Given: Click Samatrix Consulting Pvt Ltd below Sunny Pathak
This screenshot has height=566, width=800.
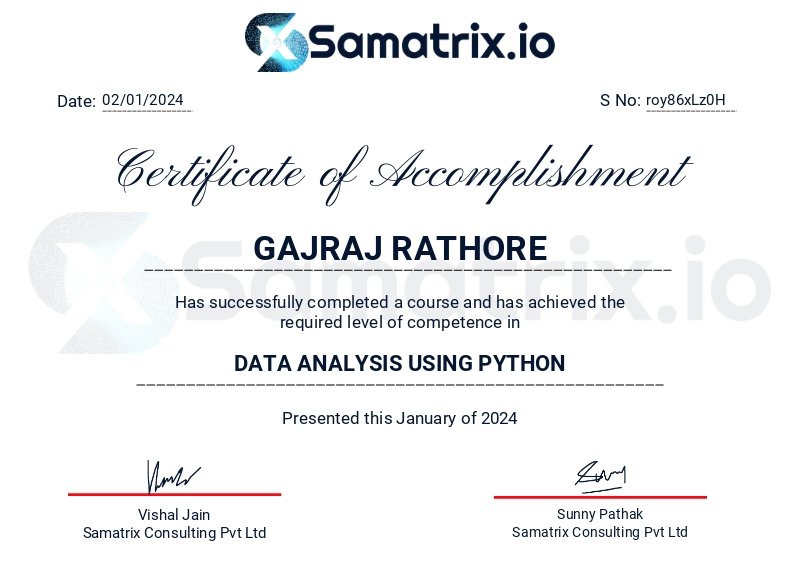Looking at the screenshot, I should click(x=600, y=533).
